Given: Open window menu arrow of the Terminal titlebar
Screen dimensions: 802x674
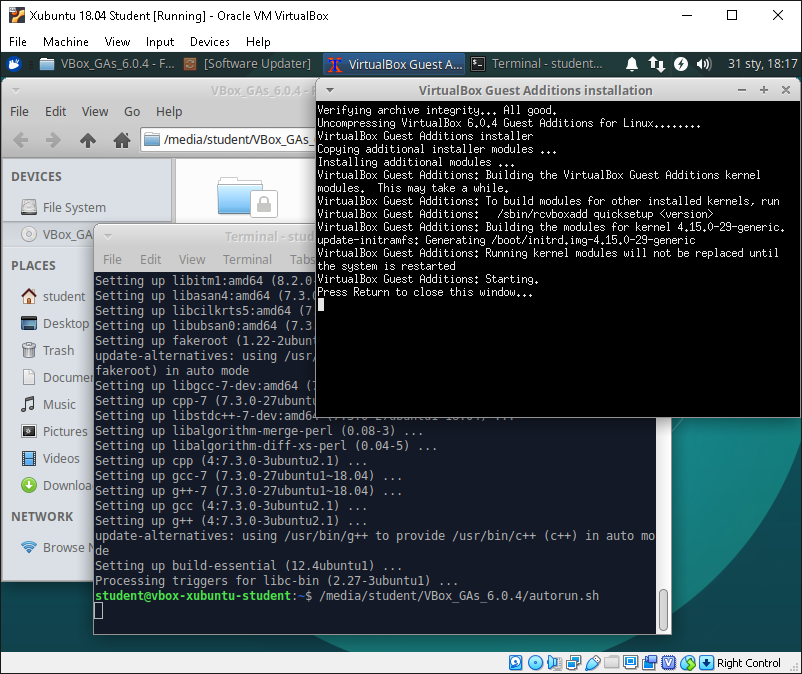Looking at the screenshot, I should pyautogui.click(x=107, y=237).
